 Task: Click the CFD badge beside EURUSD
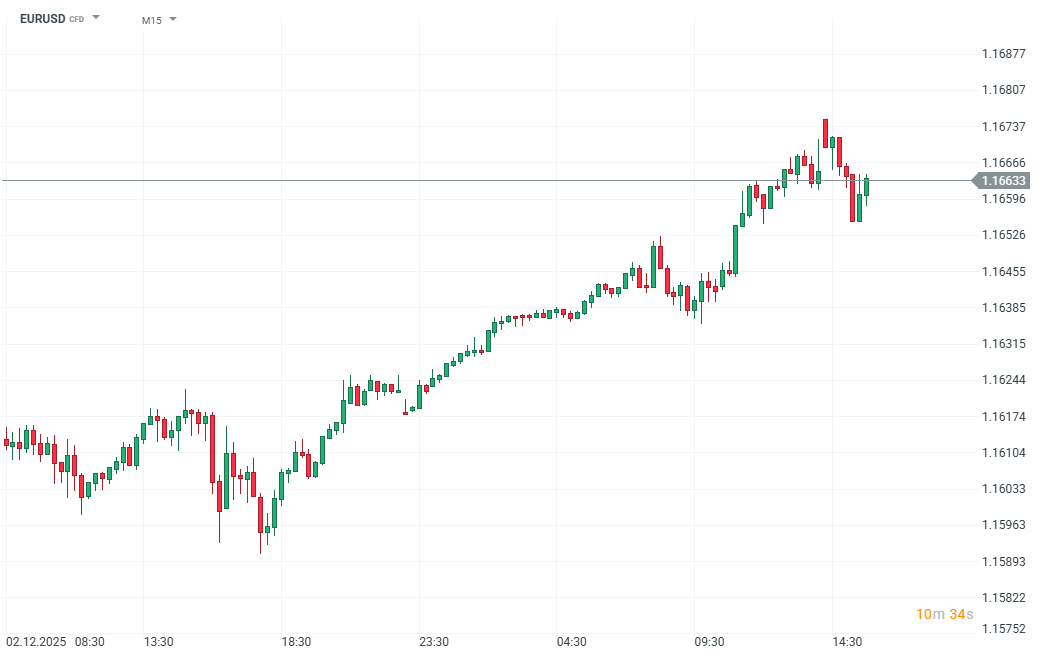click(x=77, y=20)
